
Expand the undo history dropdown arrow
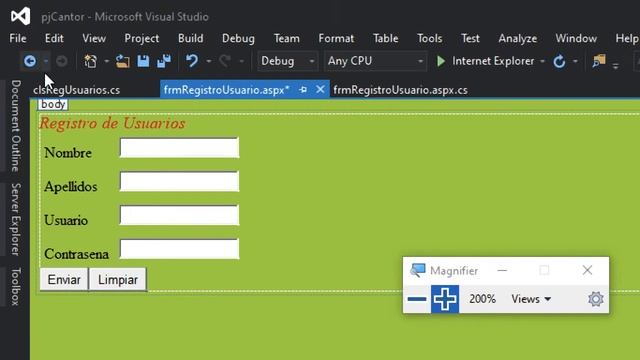tap(209, 61)
